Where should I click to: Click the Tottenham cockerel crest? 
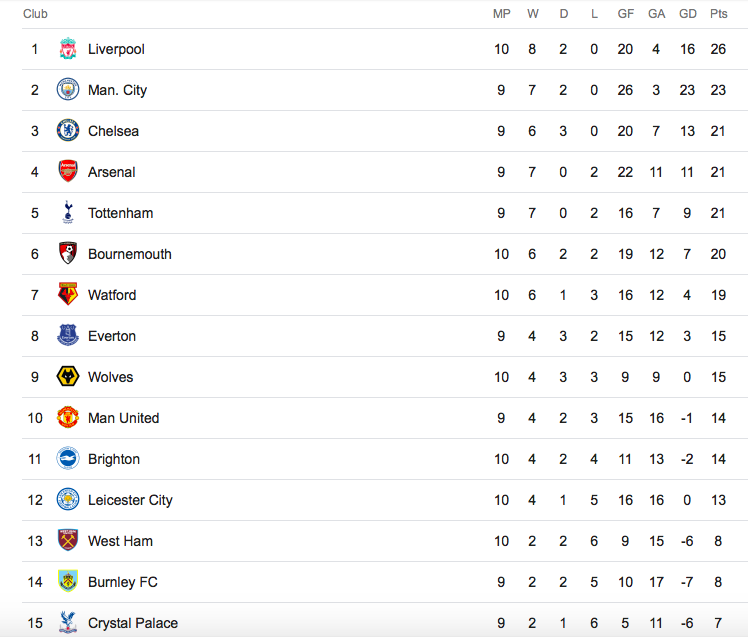pyautogui.click(x=68, y=213)
